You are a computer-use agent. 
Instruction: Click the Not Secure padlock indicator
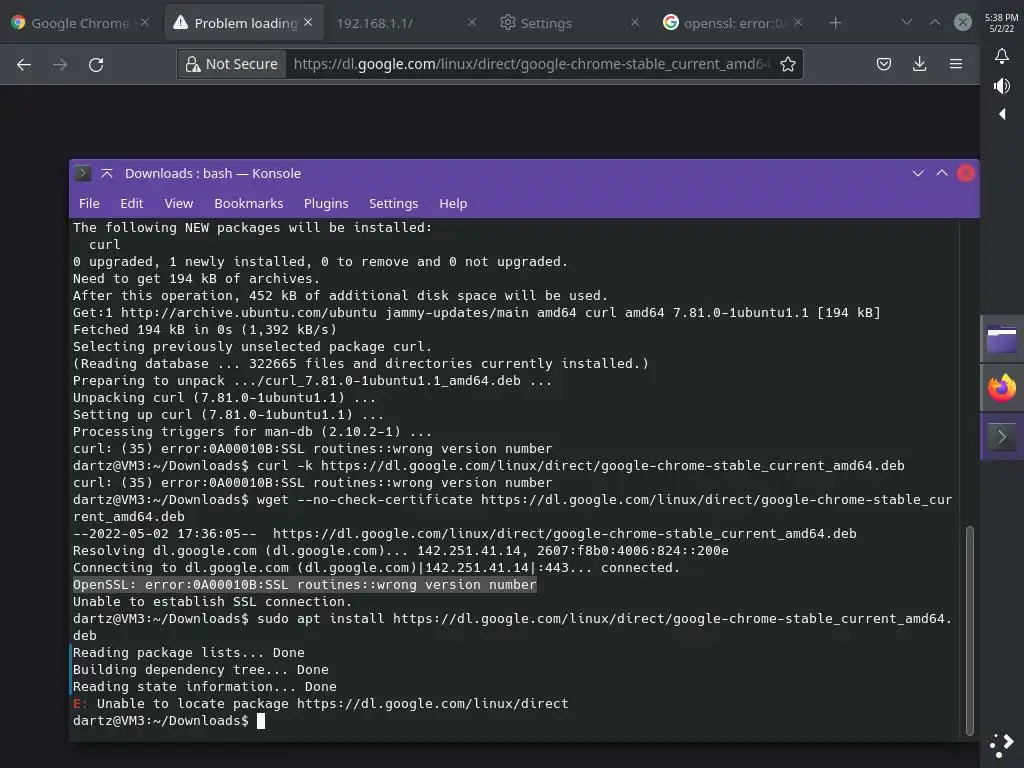coord(232,64)
